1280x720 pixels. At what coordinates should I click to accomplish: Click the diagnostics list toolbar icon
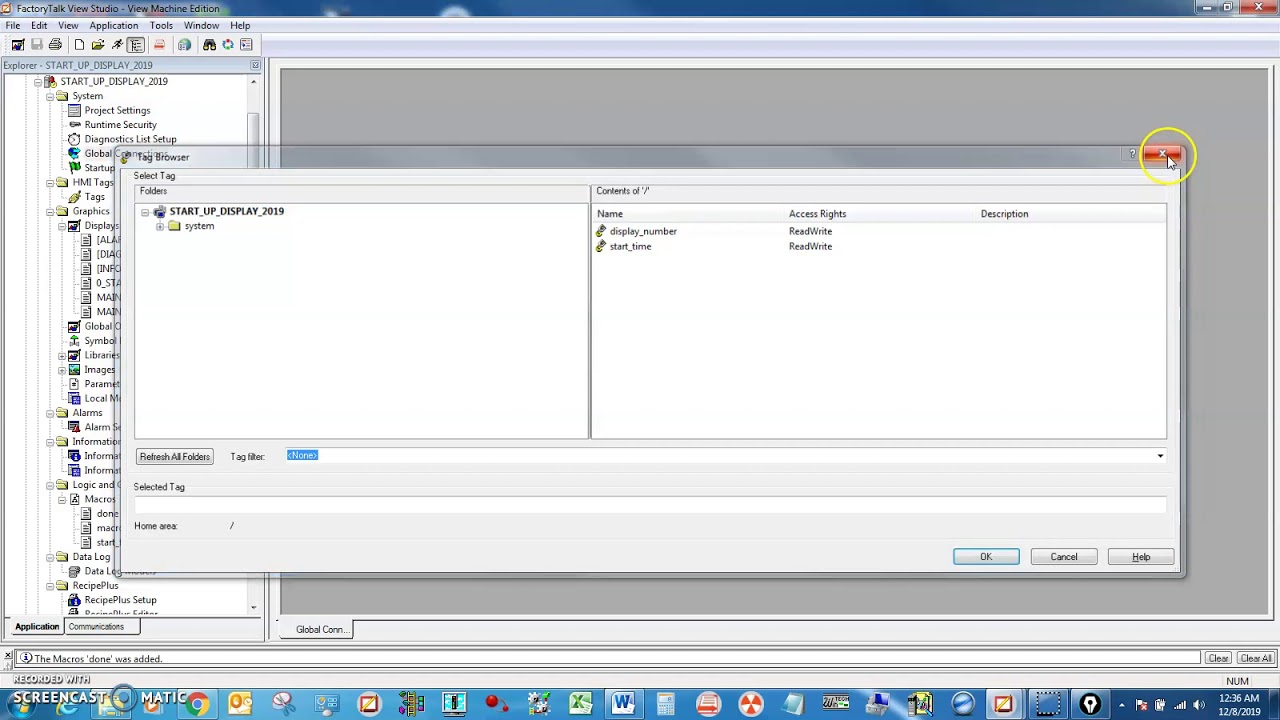tap(246, 44)
